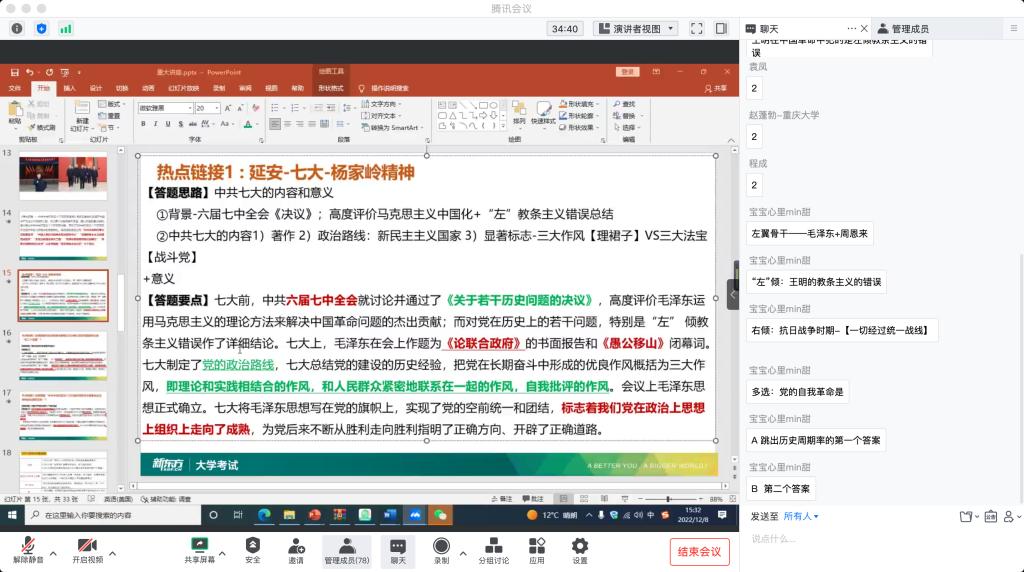1024x572 pixels.
Task: Open 分组讨论 breakout rooms
Action: [493, 546]
